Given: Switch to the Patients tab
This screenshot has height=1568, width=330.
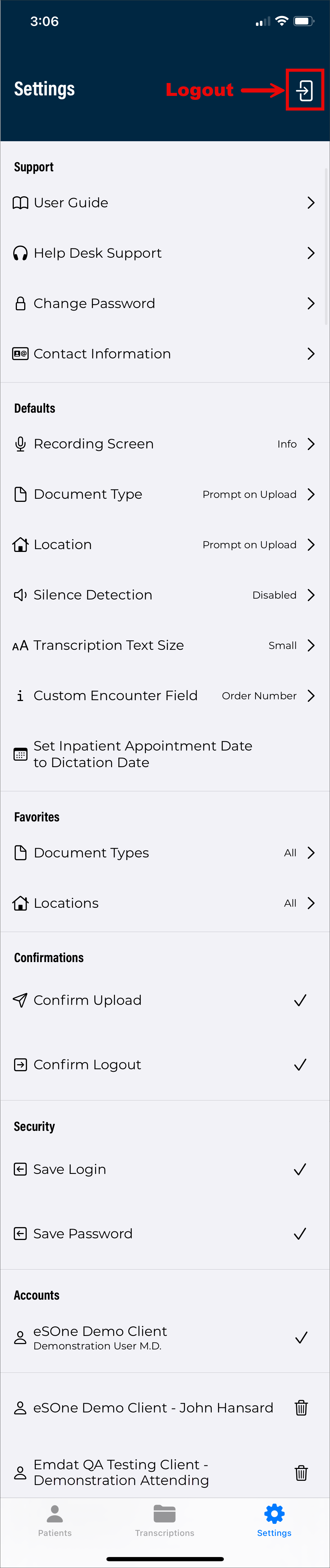Looking at the screenshot, I should coord(55,1520).
